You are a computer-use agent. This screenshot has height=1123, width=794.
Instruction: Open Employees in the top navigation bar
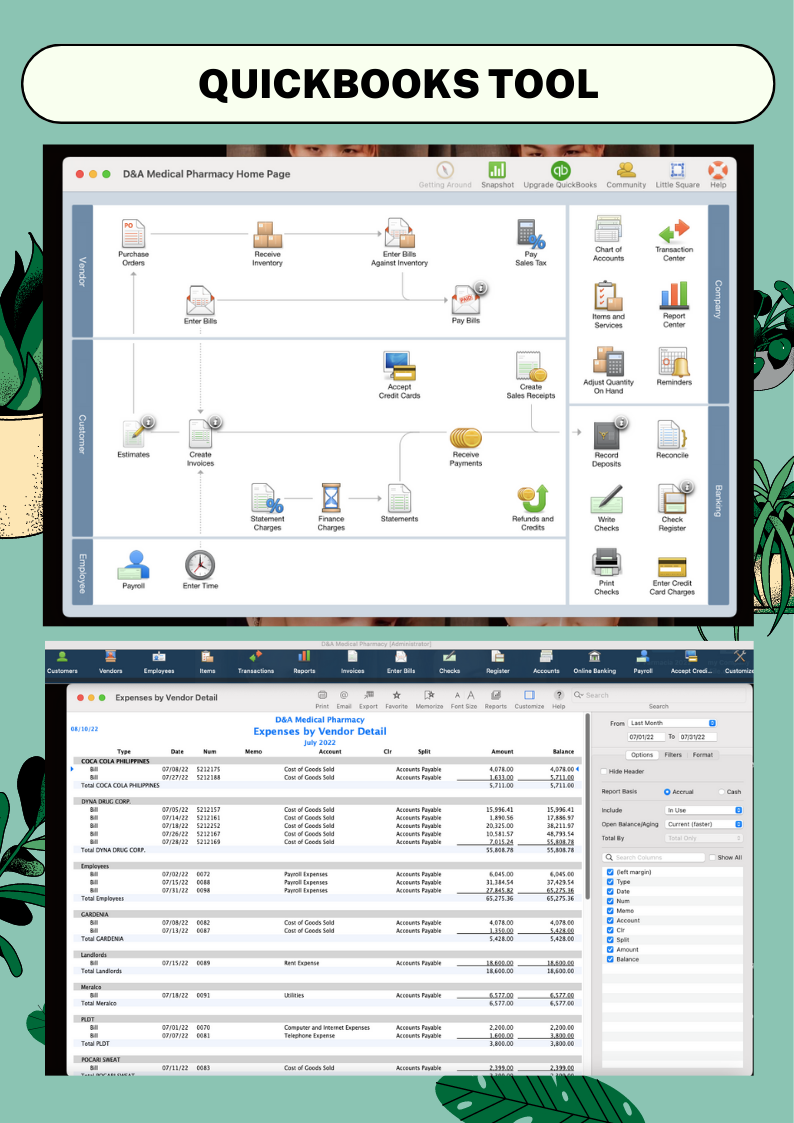click(x=159, y=662)
